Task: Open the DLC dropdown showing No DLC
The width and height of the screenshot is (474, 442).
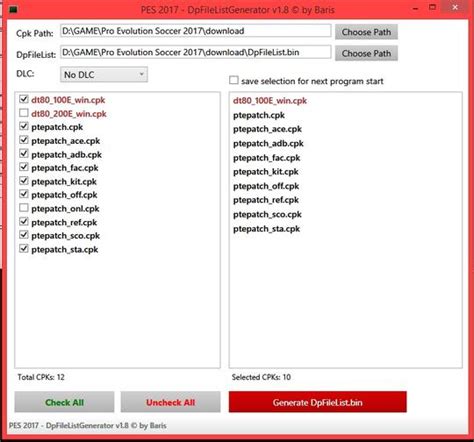Action: point(104,75)
